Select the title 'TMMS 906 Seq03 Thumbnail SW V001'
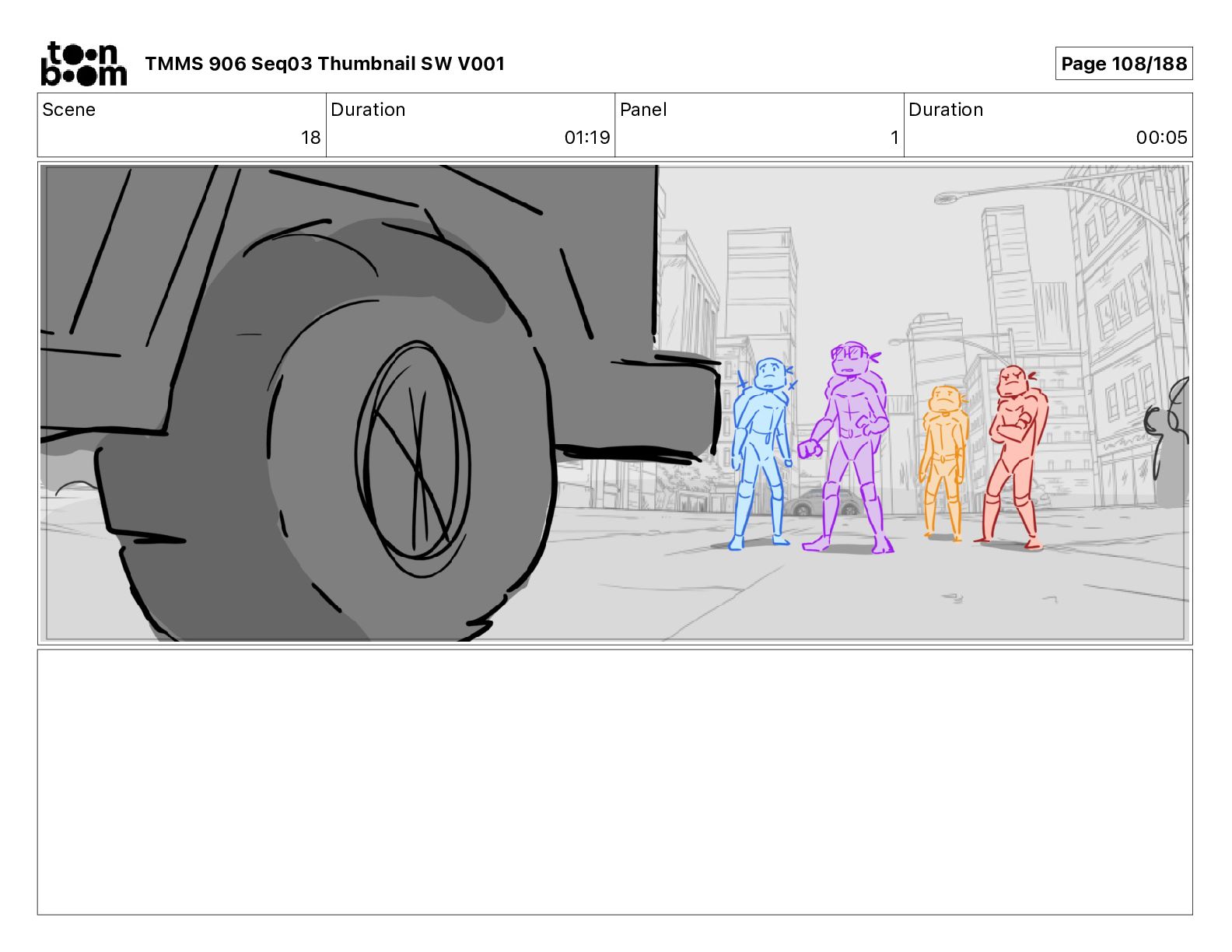1232x952 pixels. [x=324, y=64]
